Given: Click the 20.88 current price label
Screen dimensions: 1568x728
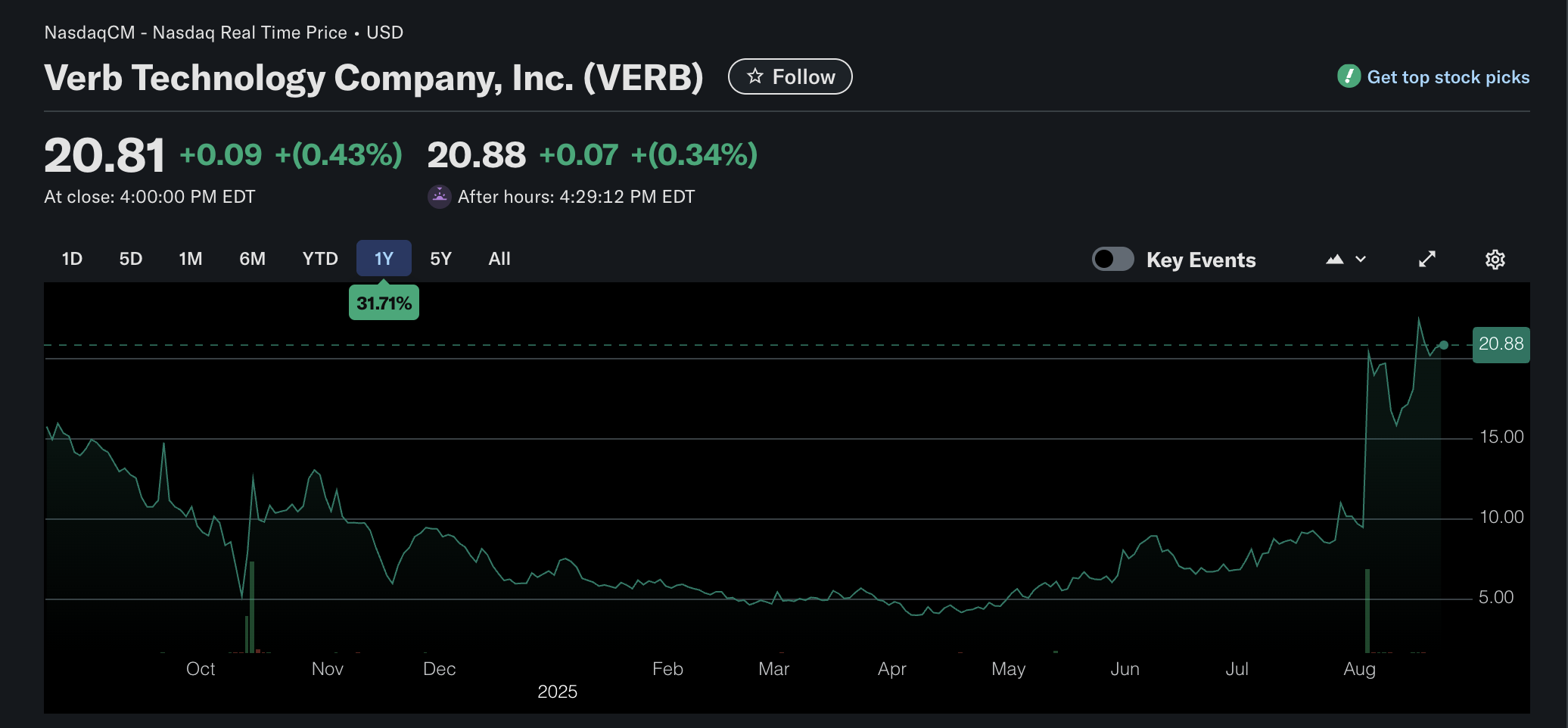Looking at the screenshot, I should click(1501, 344).
